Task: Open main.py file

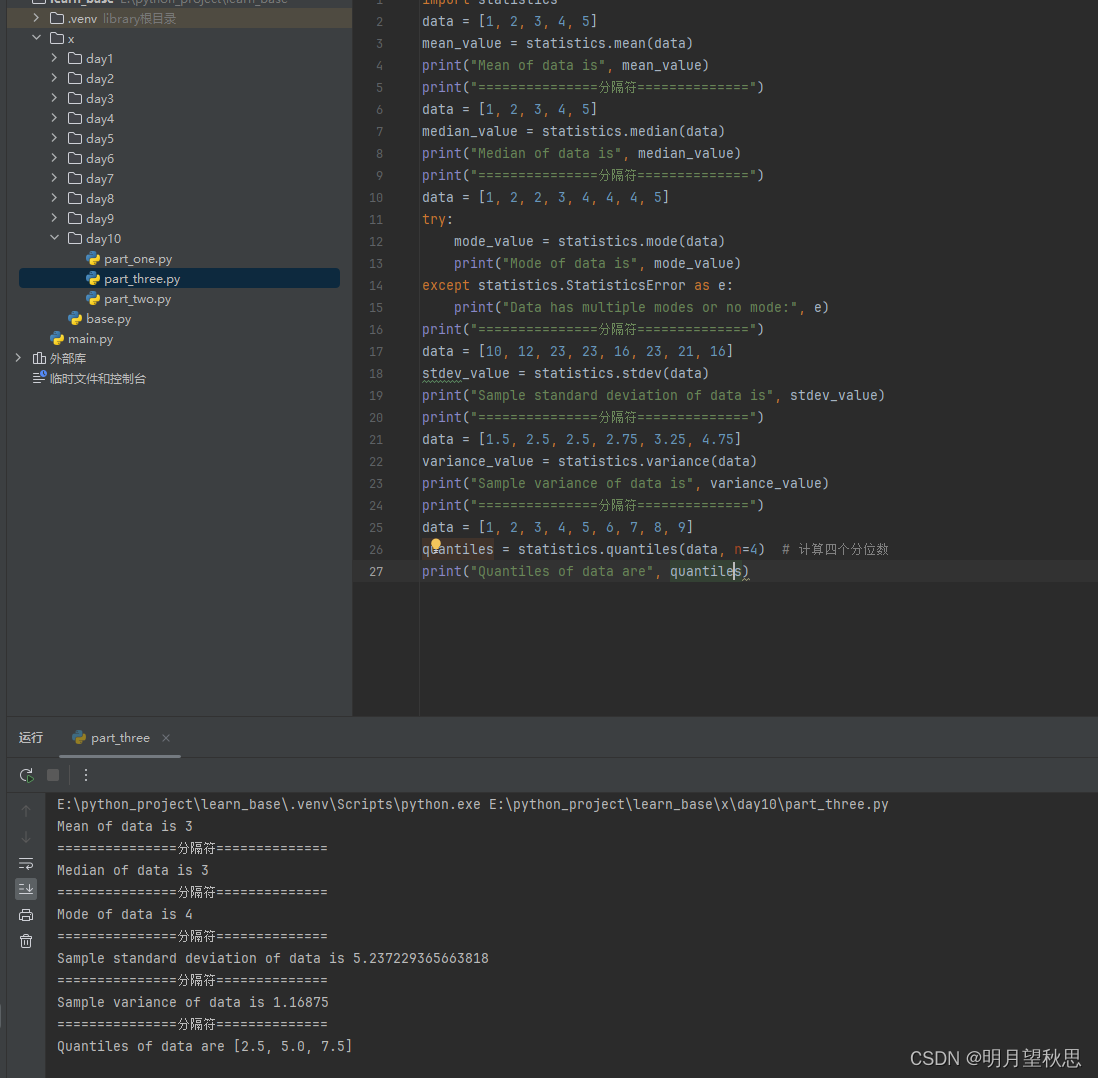Action: [x=90, y=339]
